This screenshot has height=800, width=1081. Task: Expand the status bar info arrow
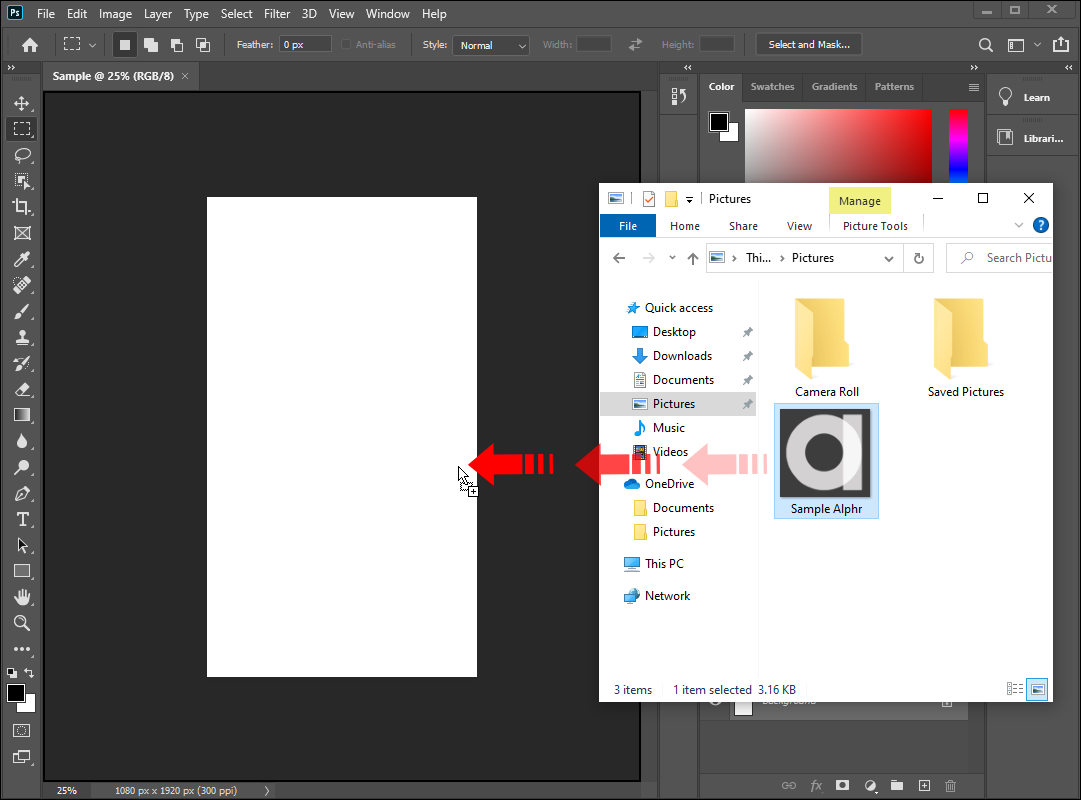click(x=267, y=791)
